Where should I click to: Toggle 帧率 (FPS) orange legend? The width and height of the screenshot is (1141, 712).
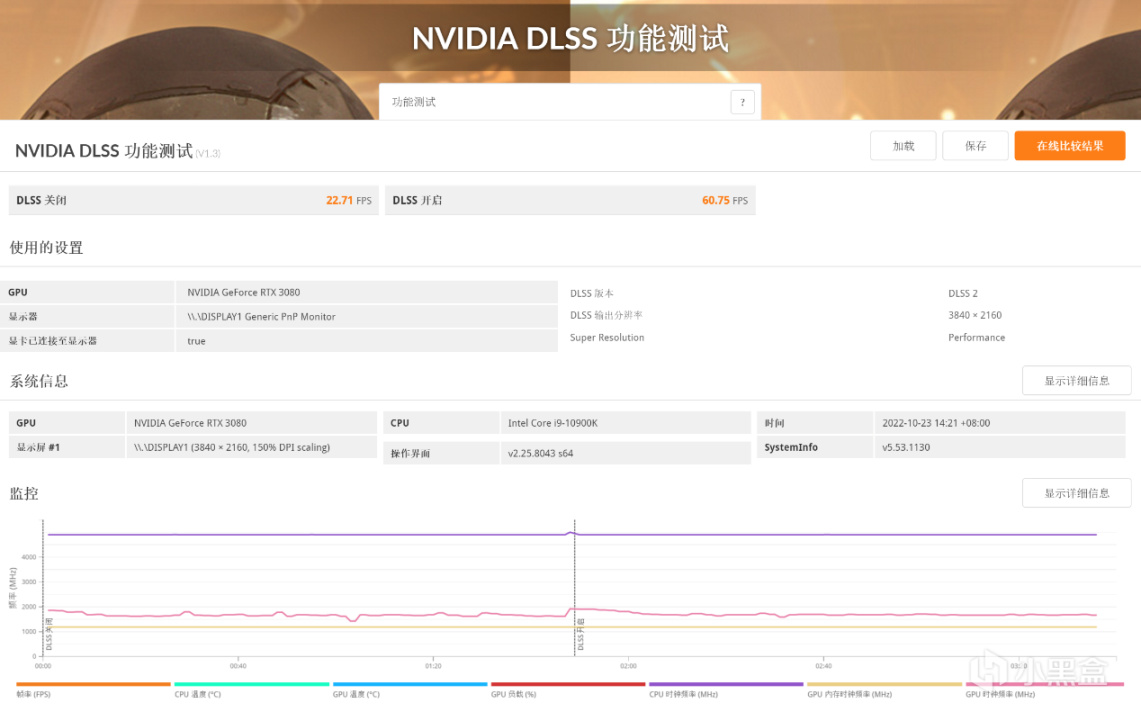tap(93, 689)
